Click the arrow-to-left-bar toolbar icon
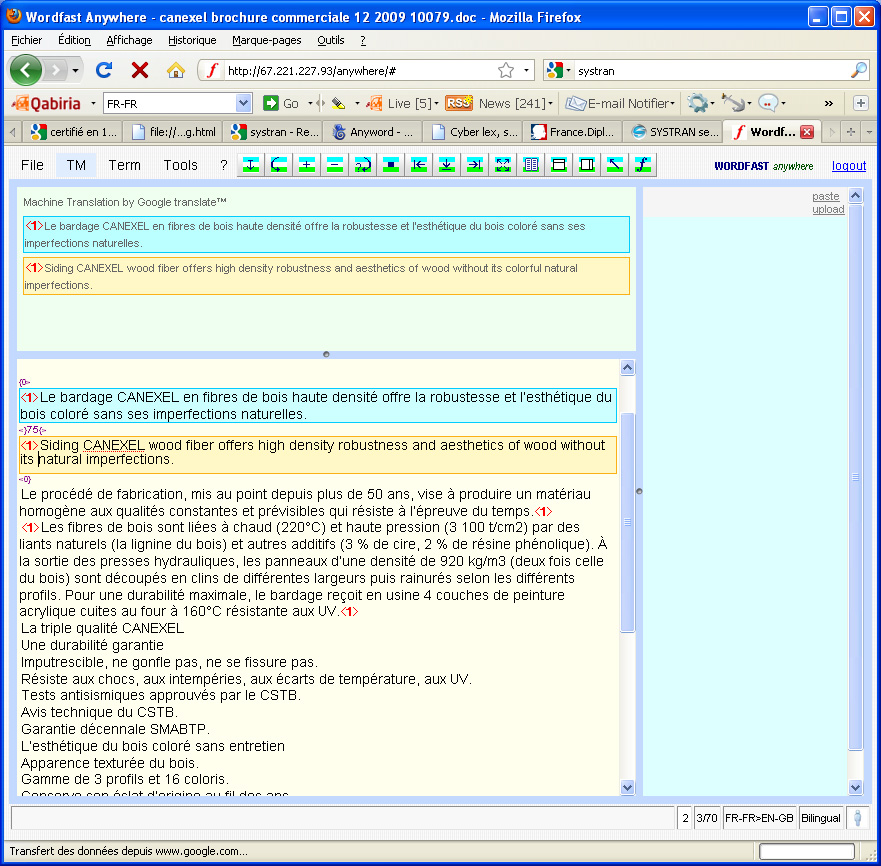The image size is (881, 866). pos(419,165)
